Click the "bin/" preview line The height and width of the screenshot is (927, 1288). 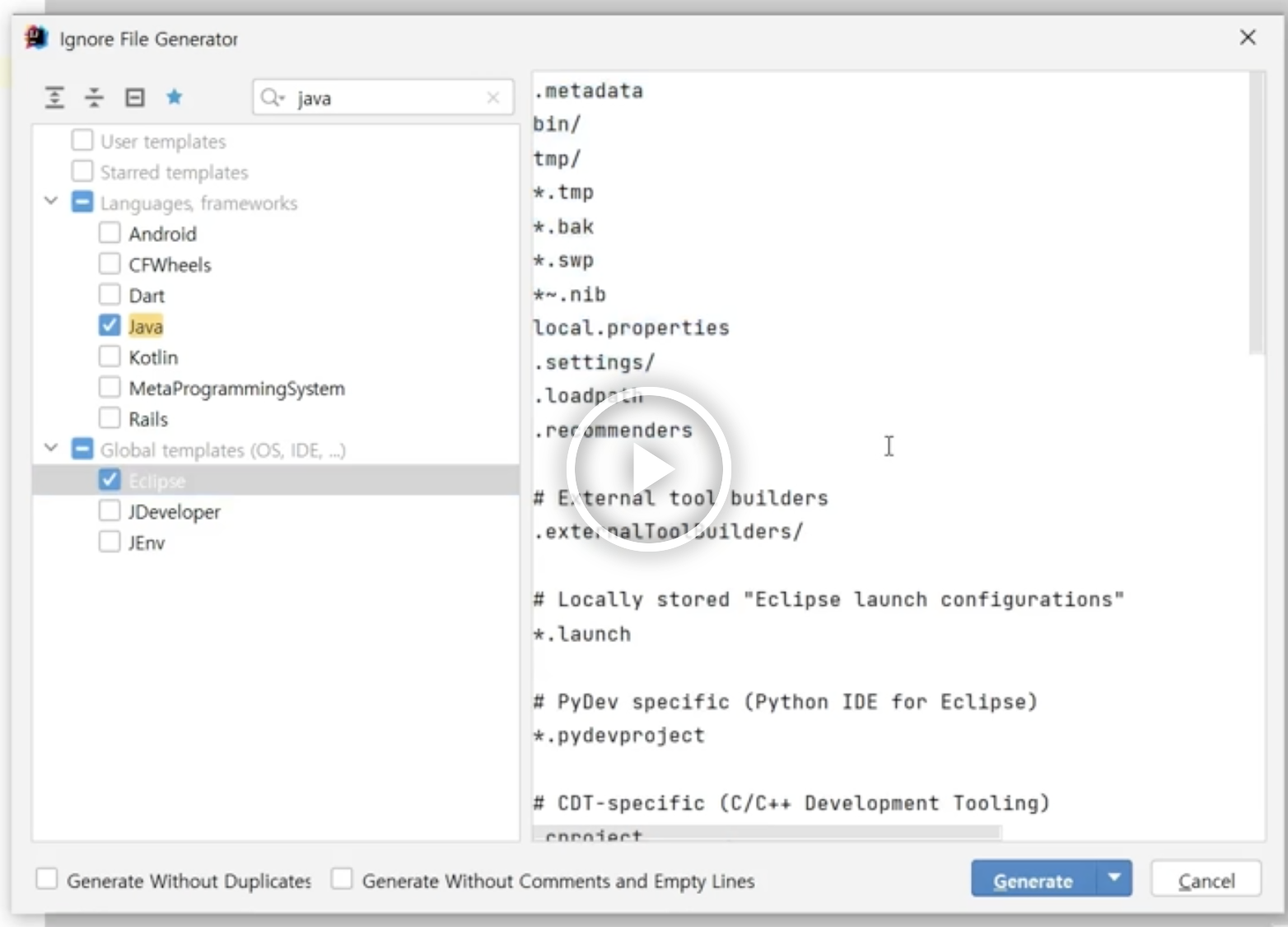click(x=558, y=124)
